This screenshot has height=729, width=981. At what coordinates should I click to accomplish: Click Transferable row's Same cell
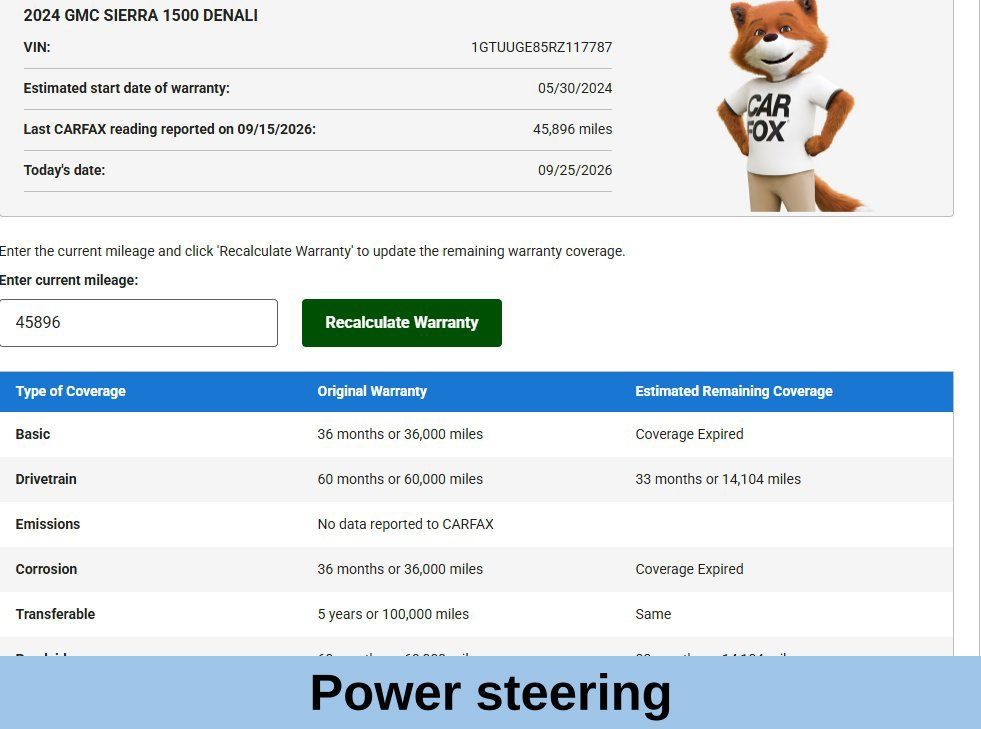click(653, 614)
